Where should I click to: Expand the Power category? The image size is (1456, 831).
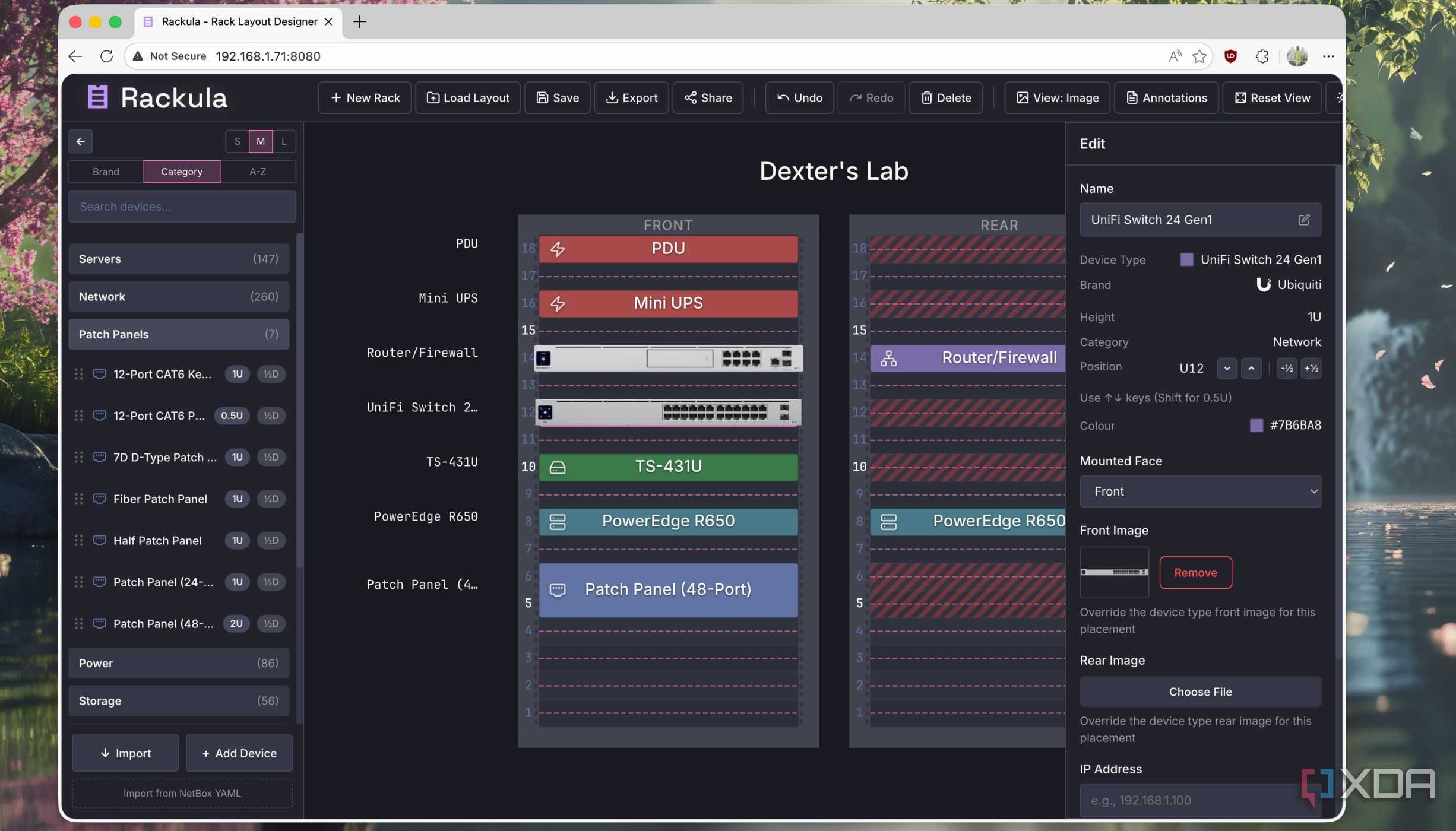point(179,663)
